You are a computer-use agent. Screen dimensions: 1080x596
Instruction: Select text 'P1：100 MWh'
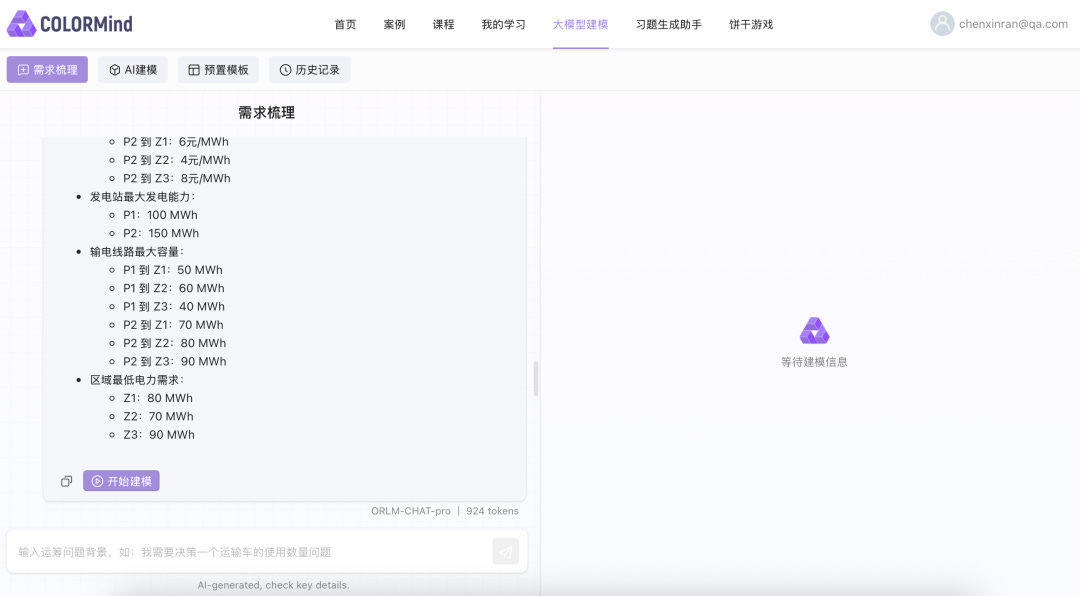click(x=160, y=215)
